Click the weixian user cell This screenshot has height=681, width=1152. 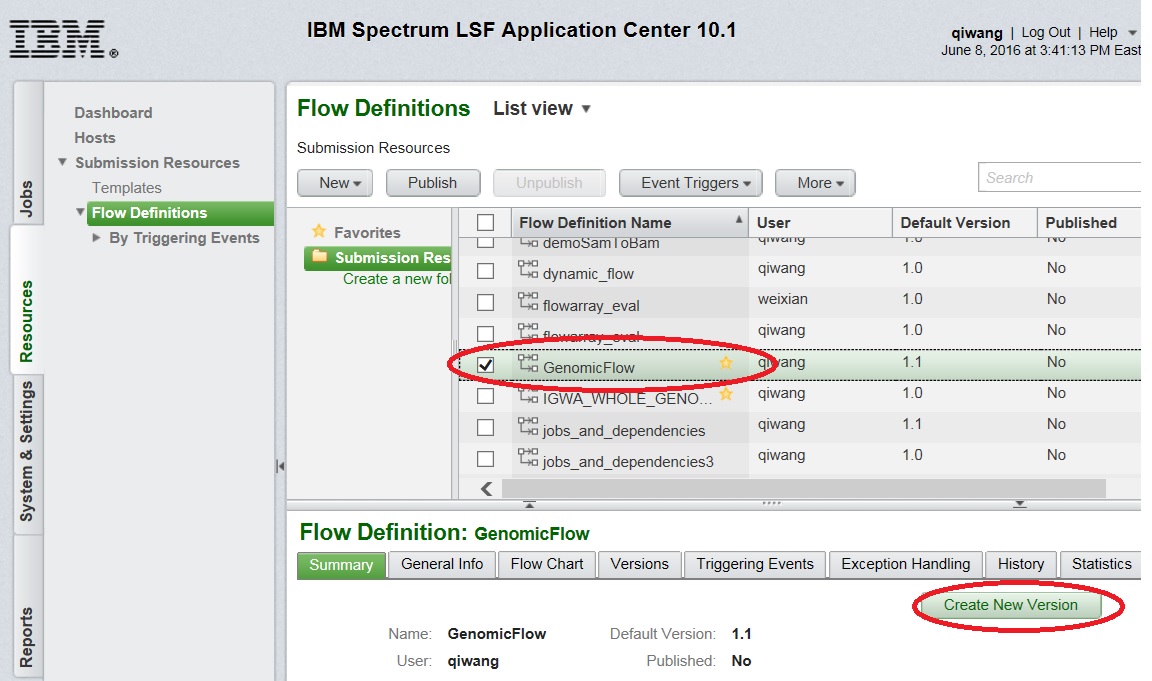[782, 299]
